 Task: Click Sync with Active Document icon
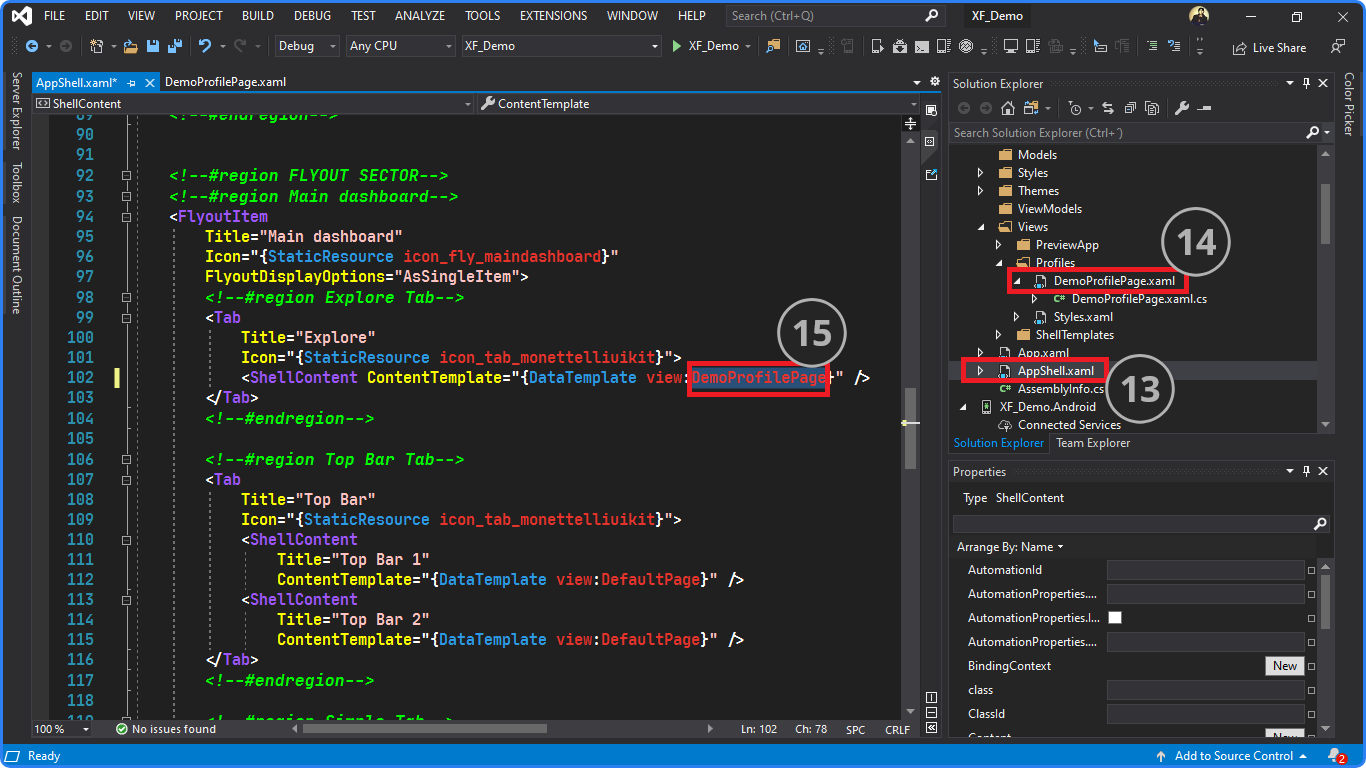click(x=1108, y=108)
